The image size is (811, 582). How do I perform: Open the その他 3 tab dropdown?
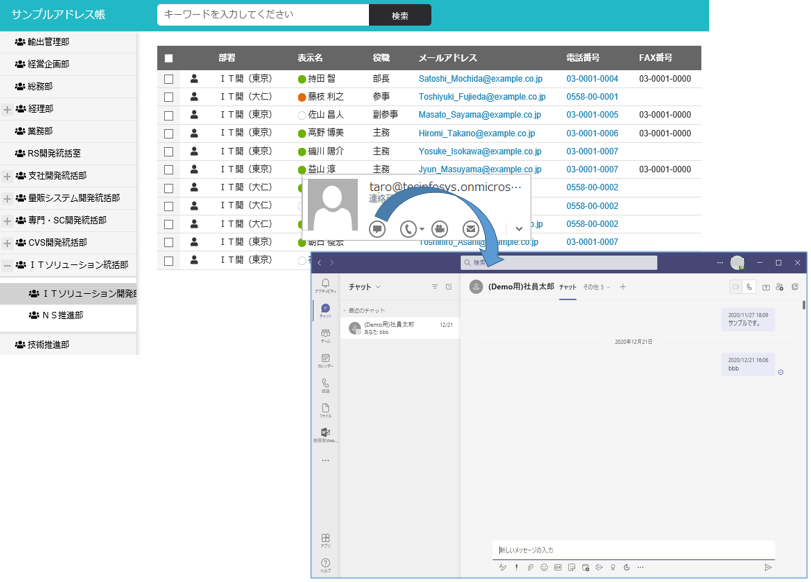596,287
